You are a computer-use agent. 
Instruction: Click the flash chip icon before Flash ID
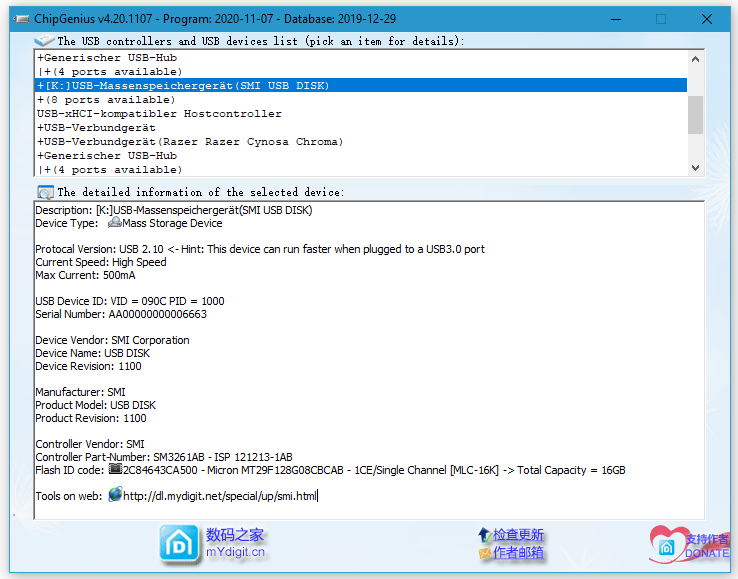point(115,469)
